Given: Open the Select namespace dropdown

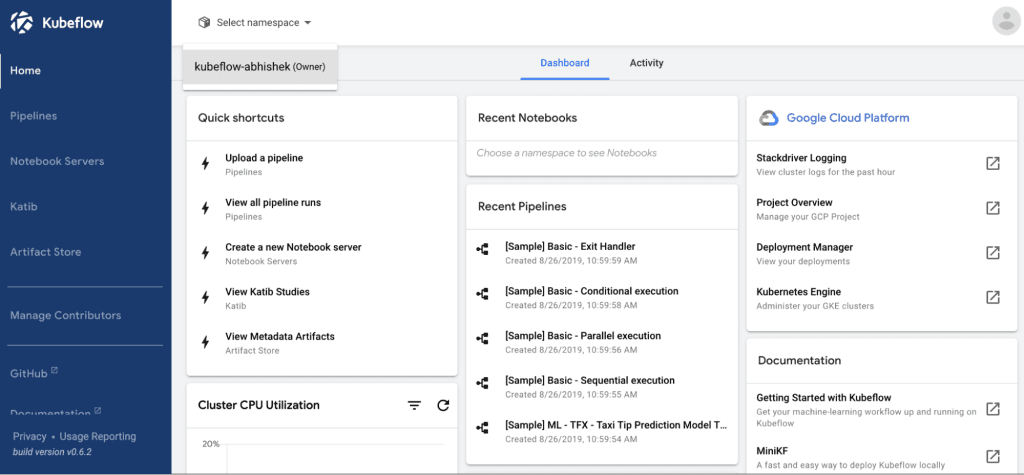Looking at the screenshot, I should coord(255,22).
